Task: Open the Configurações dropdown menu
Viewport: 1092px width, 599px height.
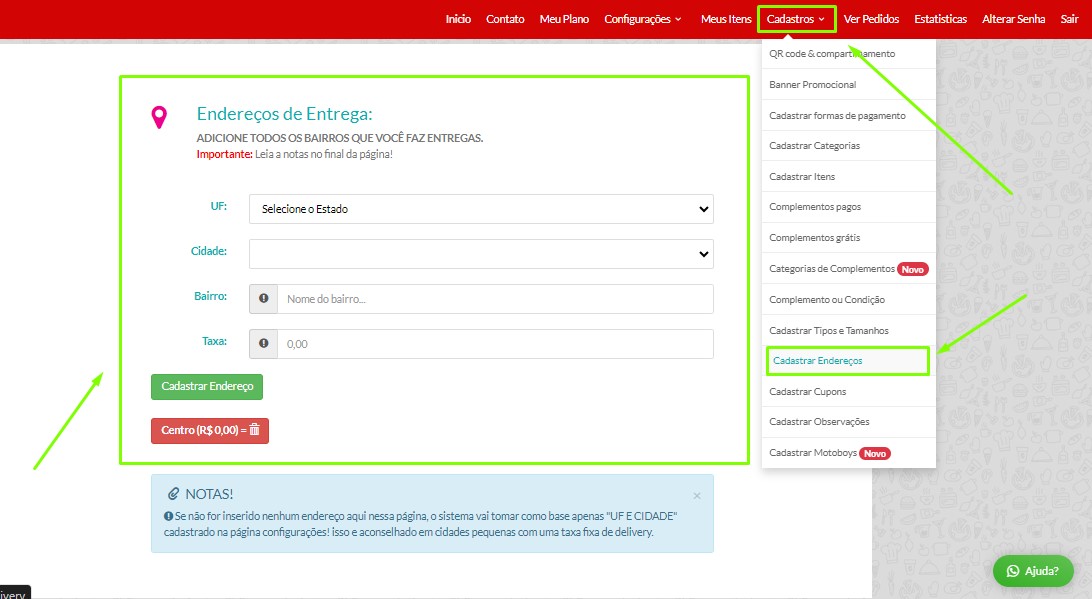Action: pyautogui.click(x=642, y=19)
